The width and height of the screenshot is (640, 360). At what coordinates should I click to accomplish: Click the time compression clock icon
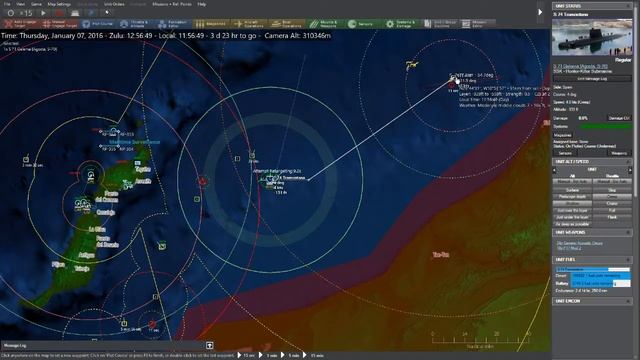(11, 13)
